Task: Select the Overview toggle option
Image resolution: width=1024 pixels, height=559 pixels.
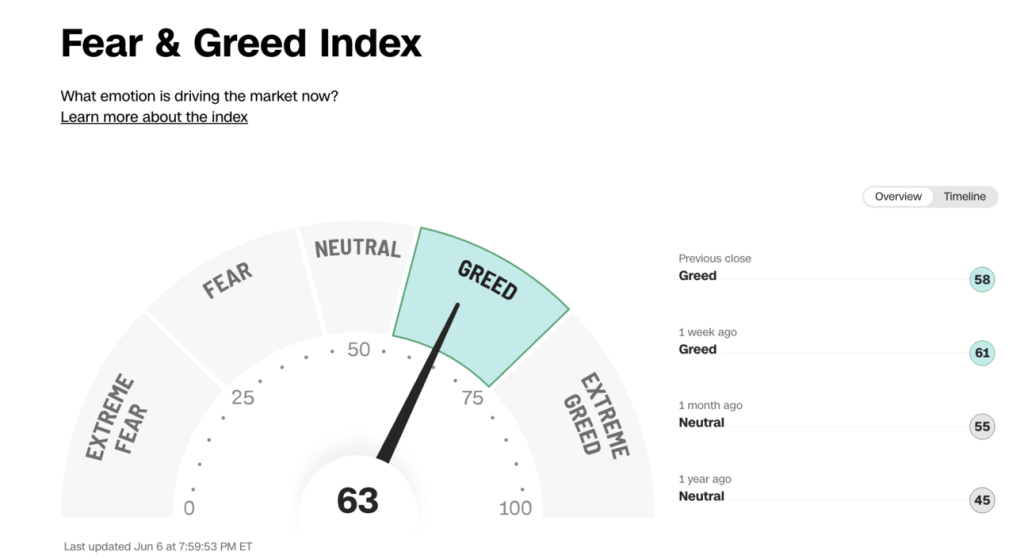Action: pos(898,197)
